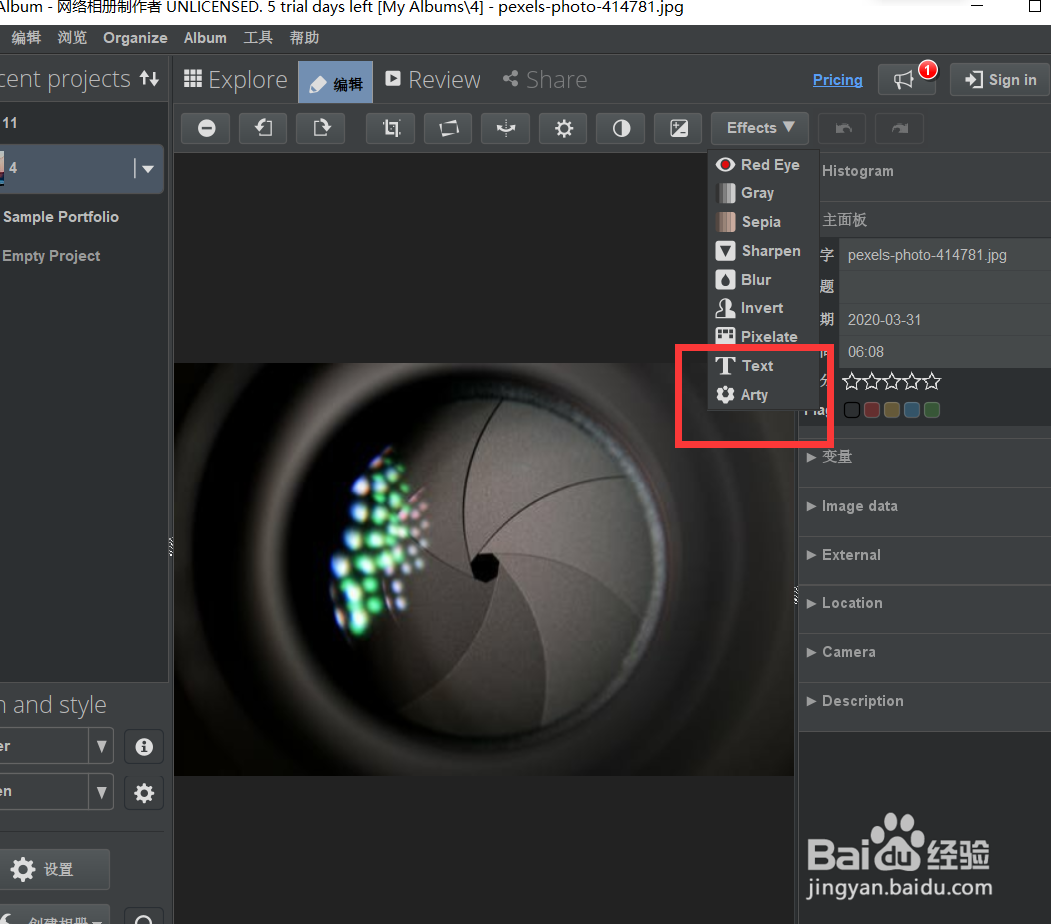Image resolution: width=1051 pixels, height=924 pixels.
Task: Set the blue flag color swatch
Action: 912,410
